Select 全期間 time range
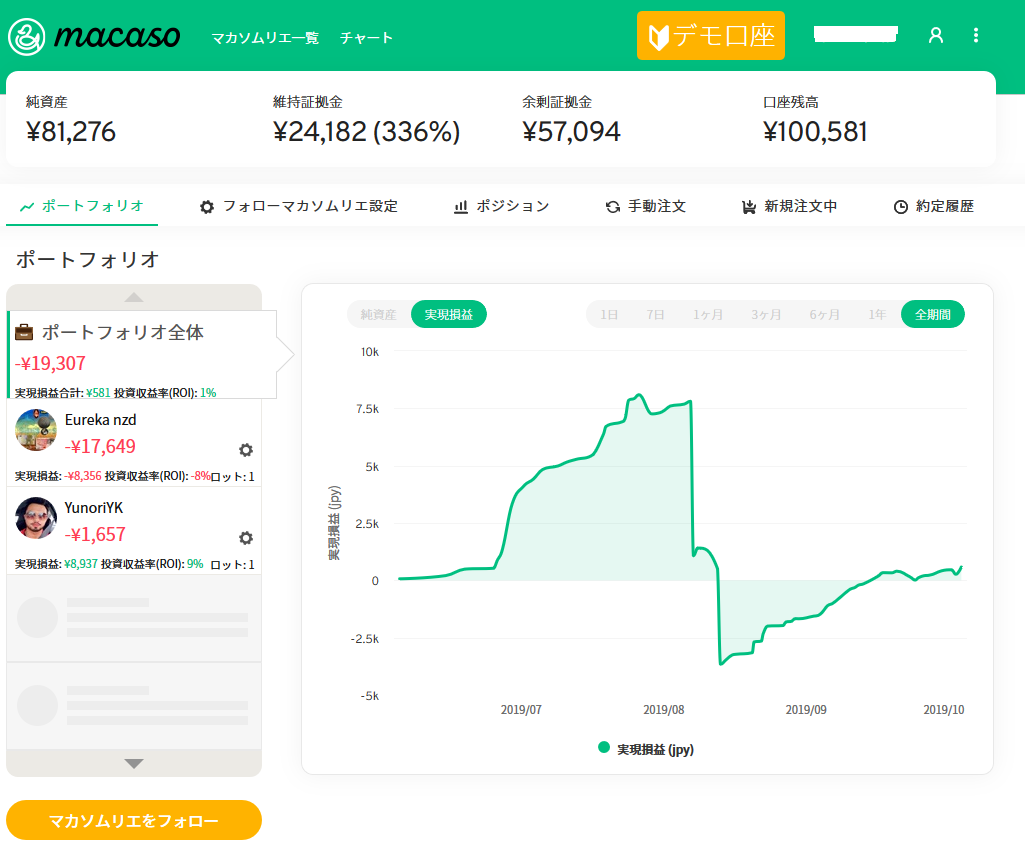The image size is (1025, 855). pyautogui.click(x=932, y=314)
